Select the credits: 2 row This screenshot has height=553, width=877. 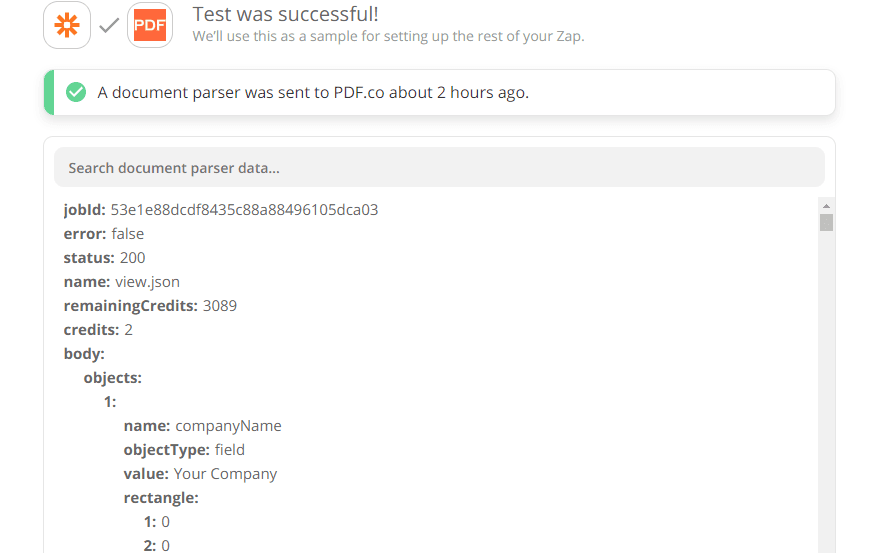[x=99, y=330]
